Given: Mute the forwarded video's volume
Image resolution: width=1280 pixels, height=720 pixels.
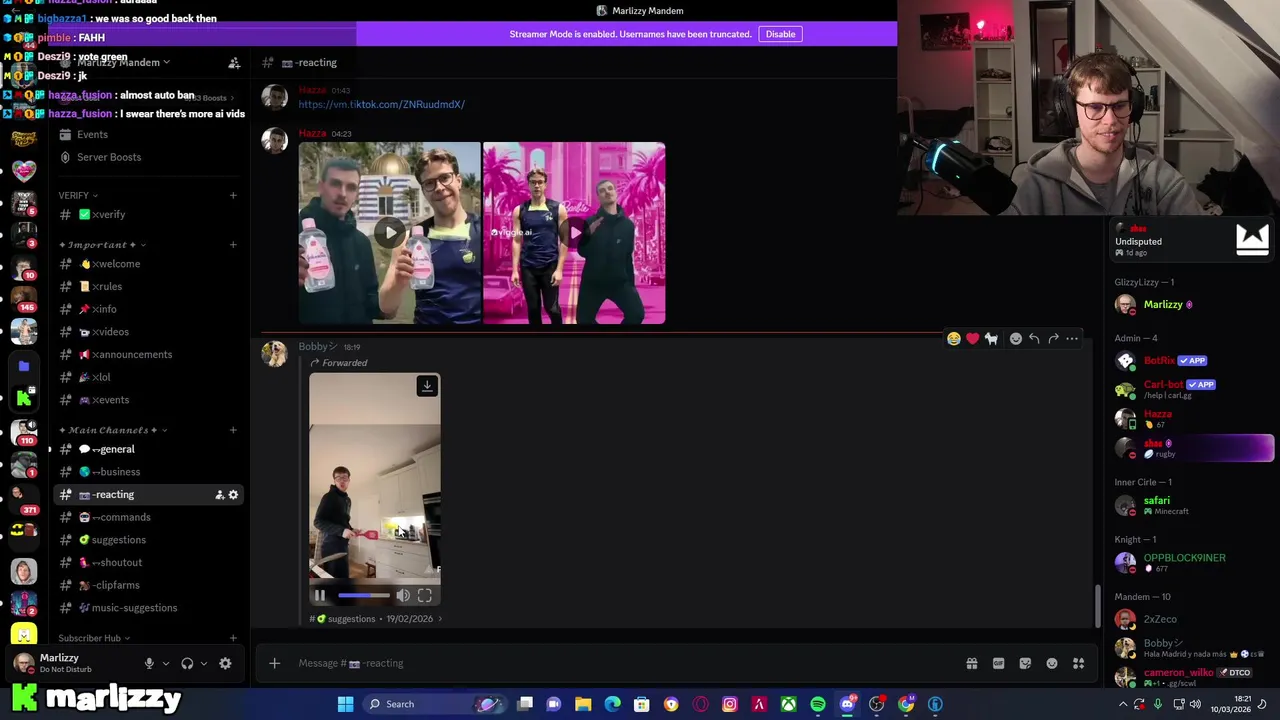Looking at the screenshot, I should [x=403, y=596].
